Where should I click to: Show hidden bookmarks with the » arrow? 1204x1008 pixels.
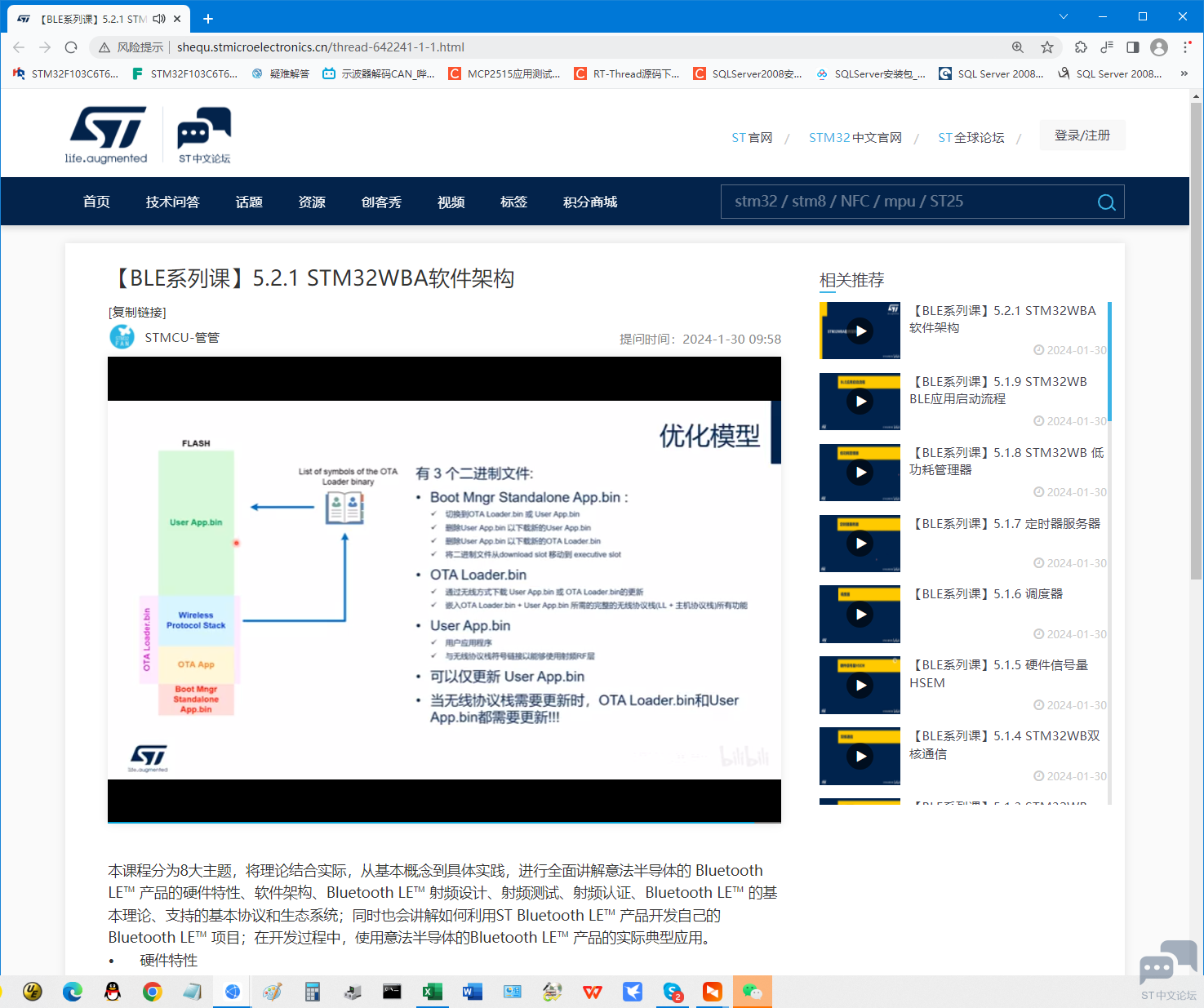tap(1184, 73)
